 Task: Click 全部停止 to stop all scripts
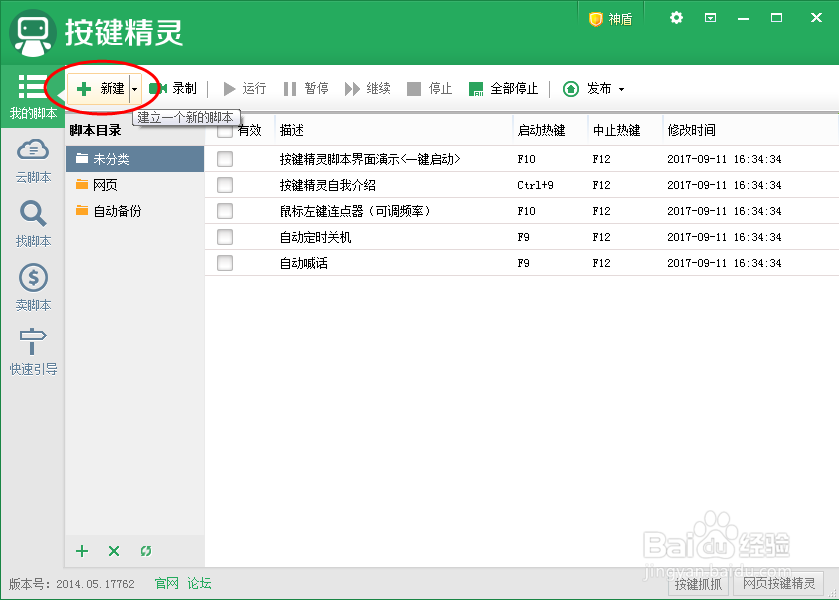504,89
